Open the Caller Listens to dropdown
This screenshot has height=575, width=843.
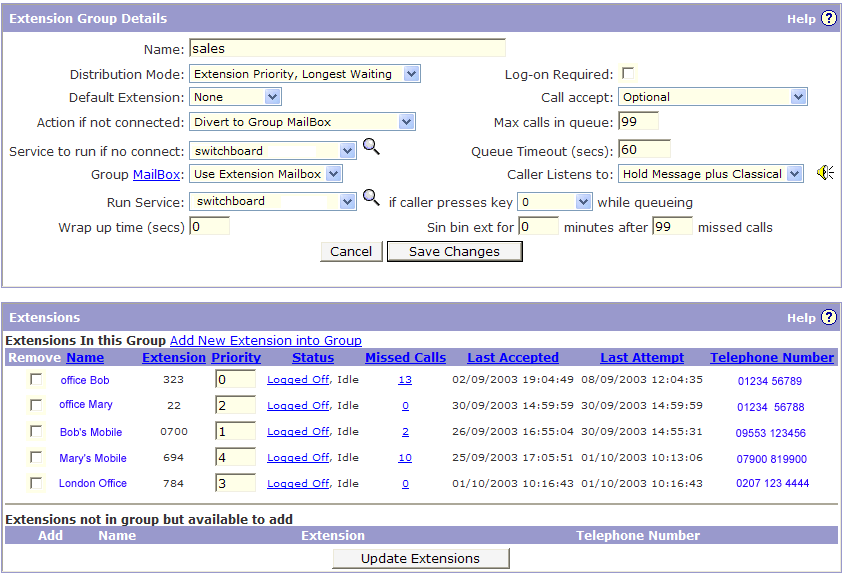point(711,174)
